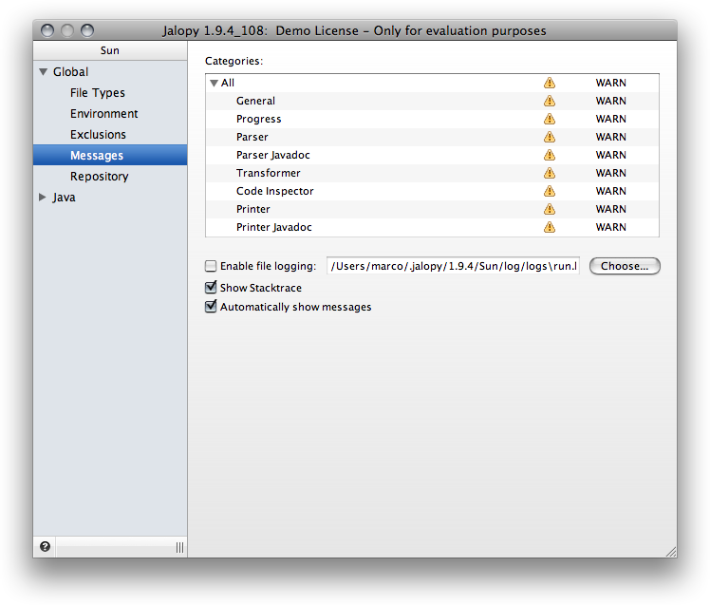Click the warning icon in the Parser row
This screenshot has height=605, width=710.
pos(549,137)
